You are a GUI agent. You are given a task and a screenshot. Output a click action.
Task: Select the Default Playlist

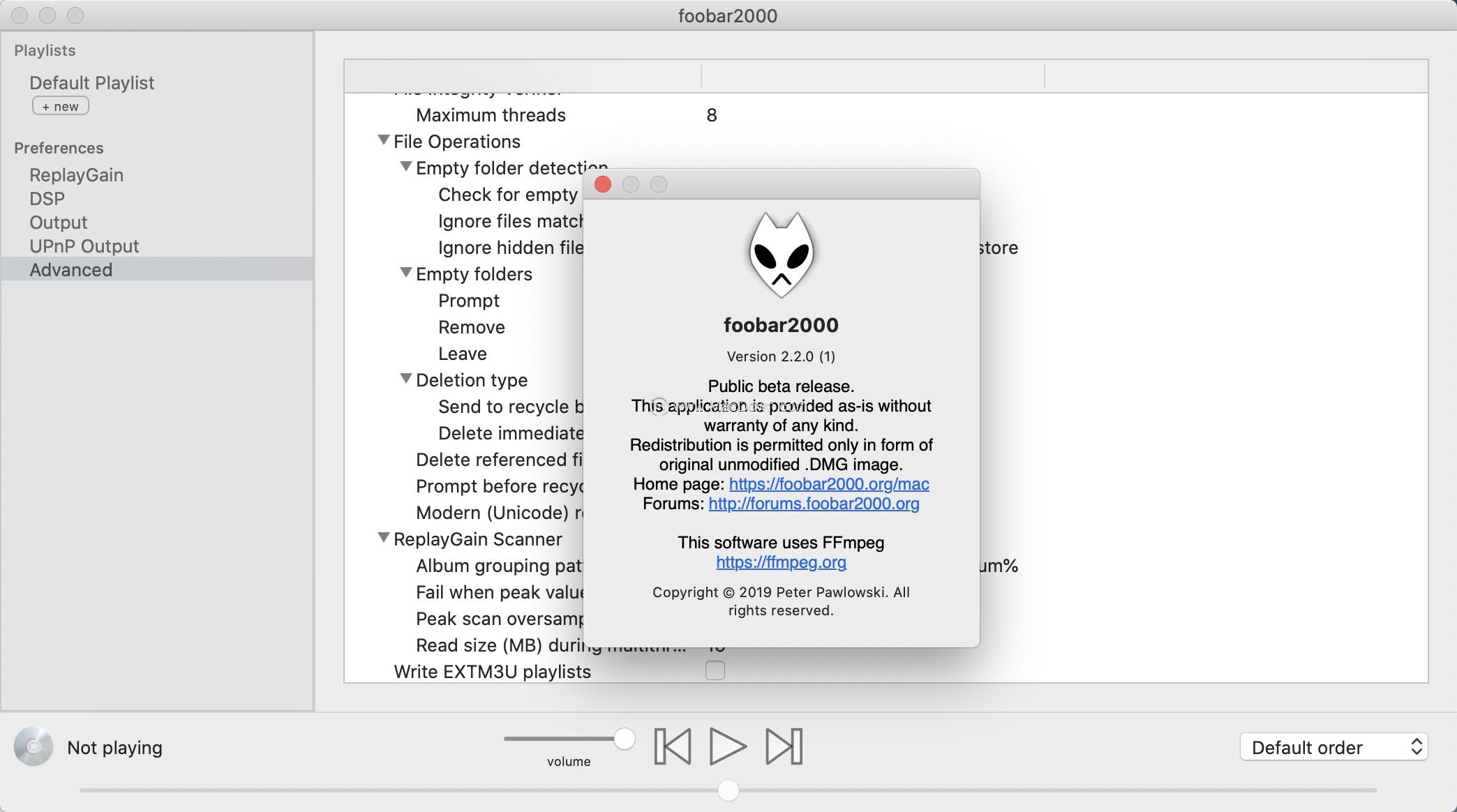click(91, 82)
